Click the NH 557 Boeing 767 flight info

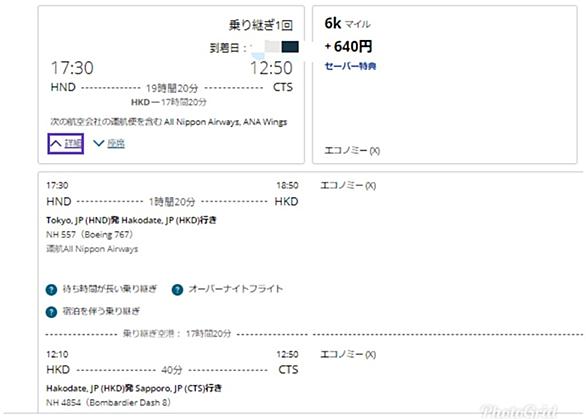89,235
